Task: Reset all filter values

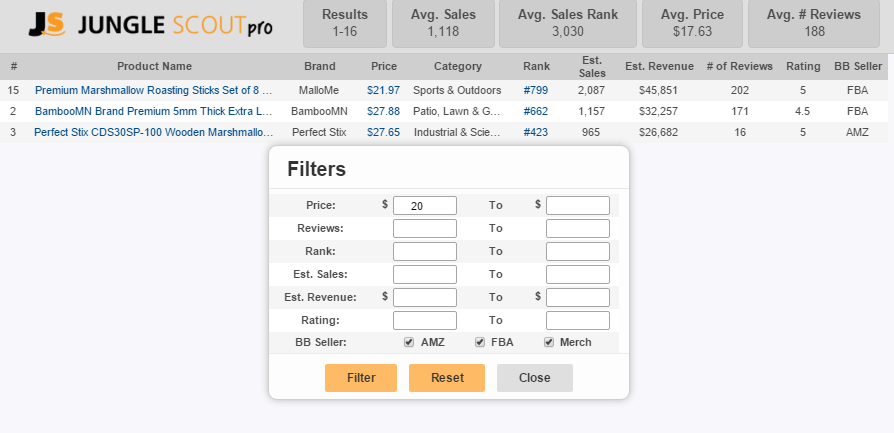Action: [x=447, y=378]
